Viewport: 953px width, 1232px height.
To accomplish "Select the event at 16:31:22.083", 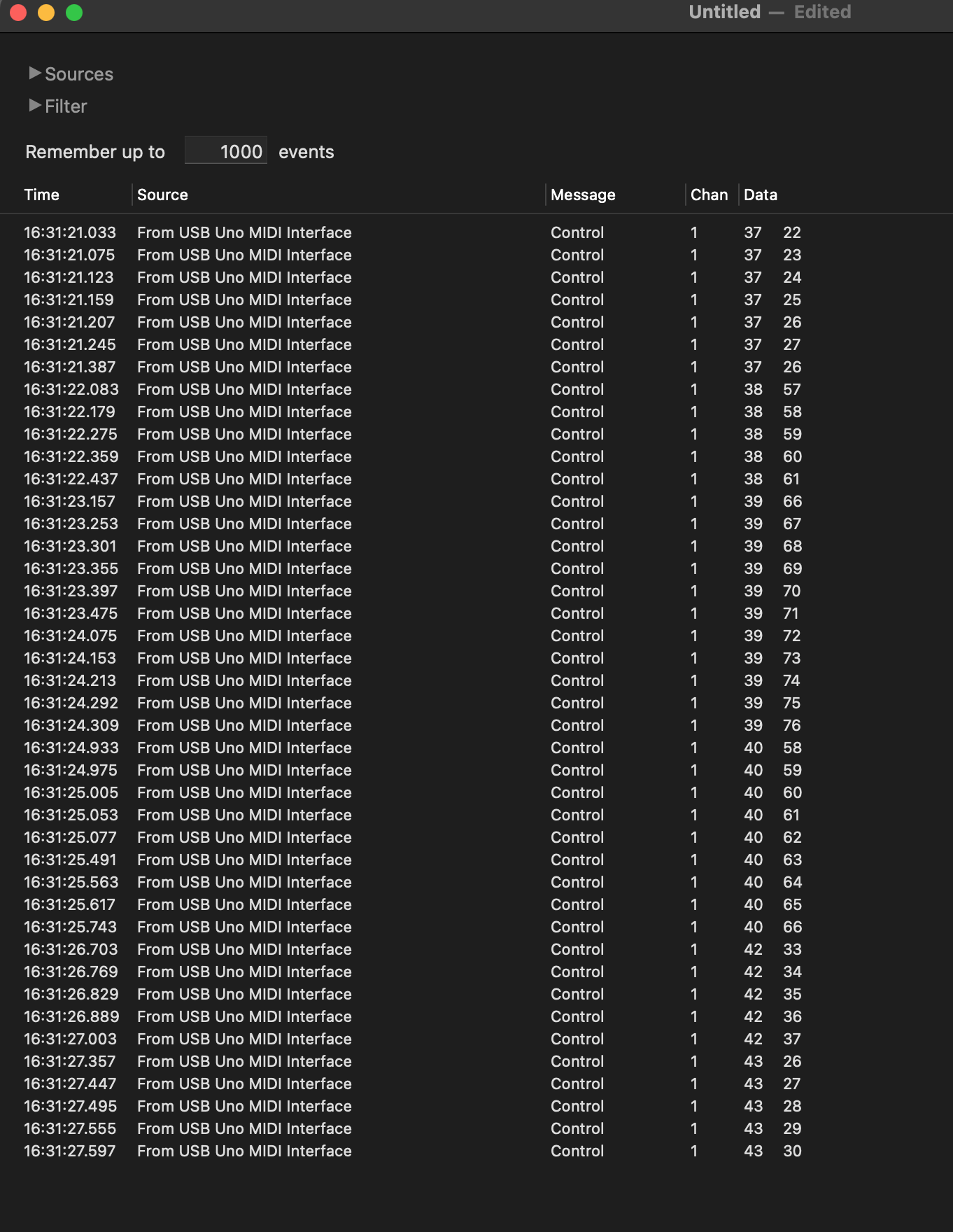I will tap(71, 389).
